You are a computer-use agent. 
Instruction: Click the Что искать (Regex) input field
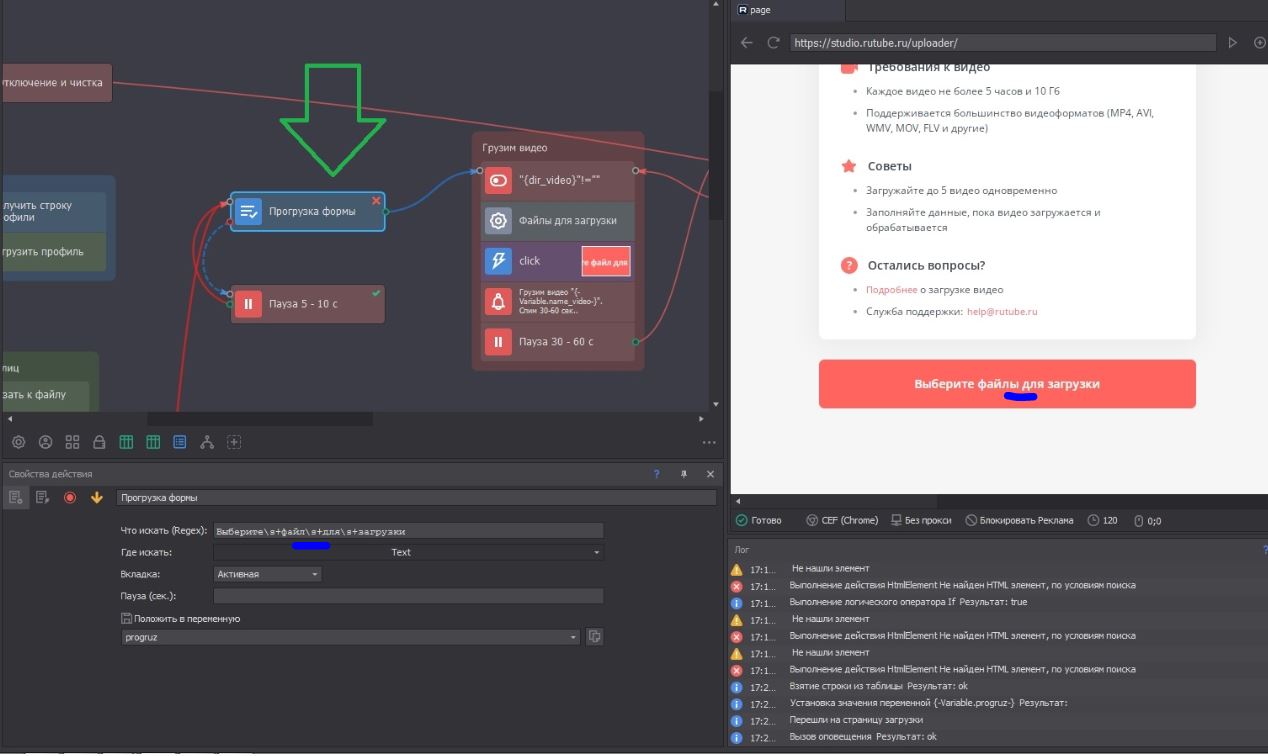[409, 531]
